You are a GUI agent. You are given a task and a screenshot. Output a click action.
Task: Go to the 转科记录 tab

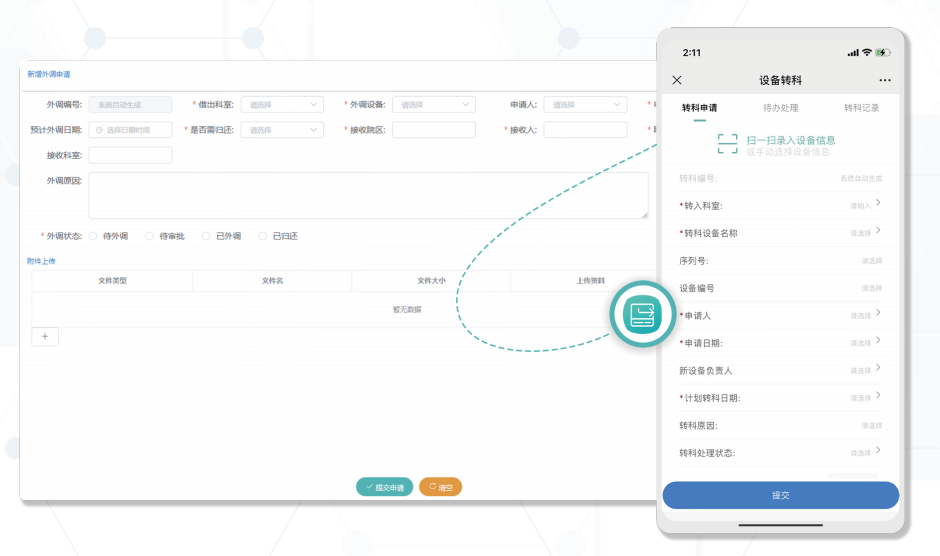(x=861, y=108)
